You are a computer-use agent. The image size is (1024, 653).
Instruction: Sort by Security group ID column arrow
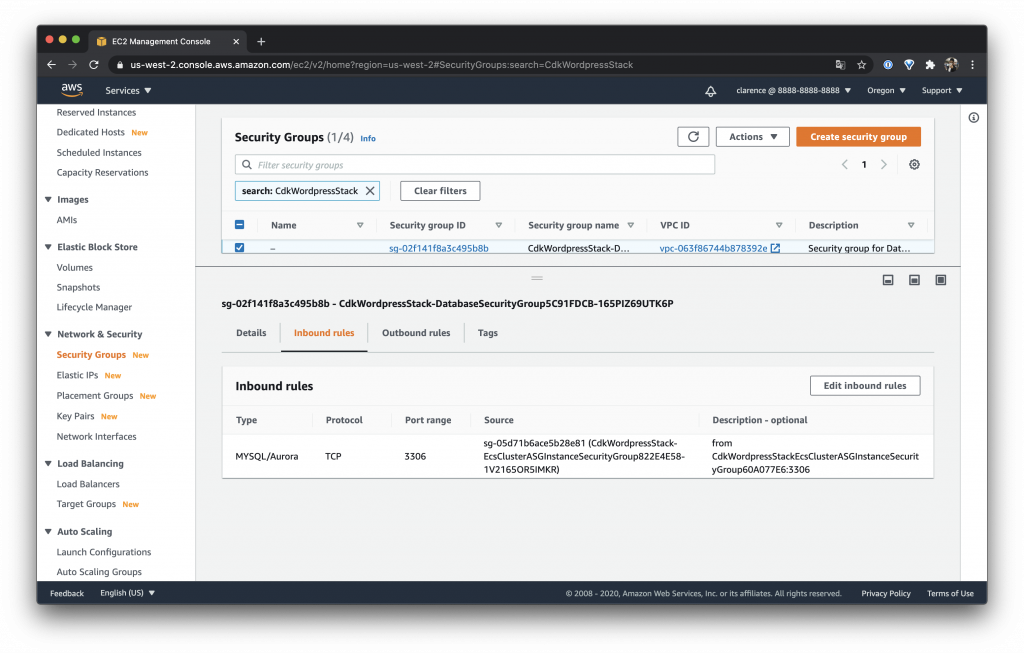498,225
